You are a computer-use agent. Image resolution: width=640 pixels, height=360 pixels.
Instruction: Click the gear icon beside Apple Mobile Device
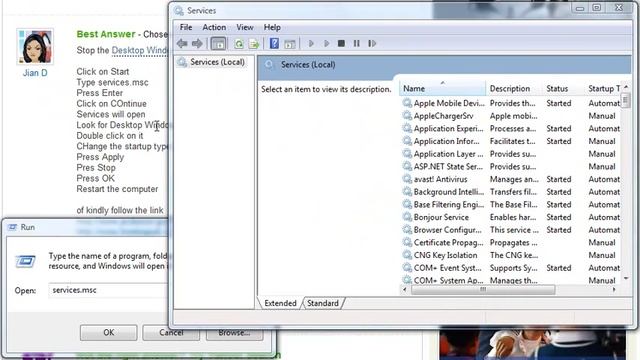click(x=407, y=103)
